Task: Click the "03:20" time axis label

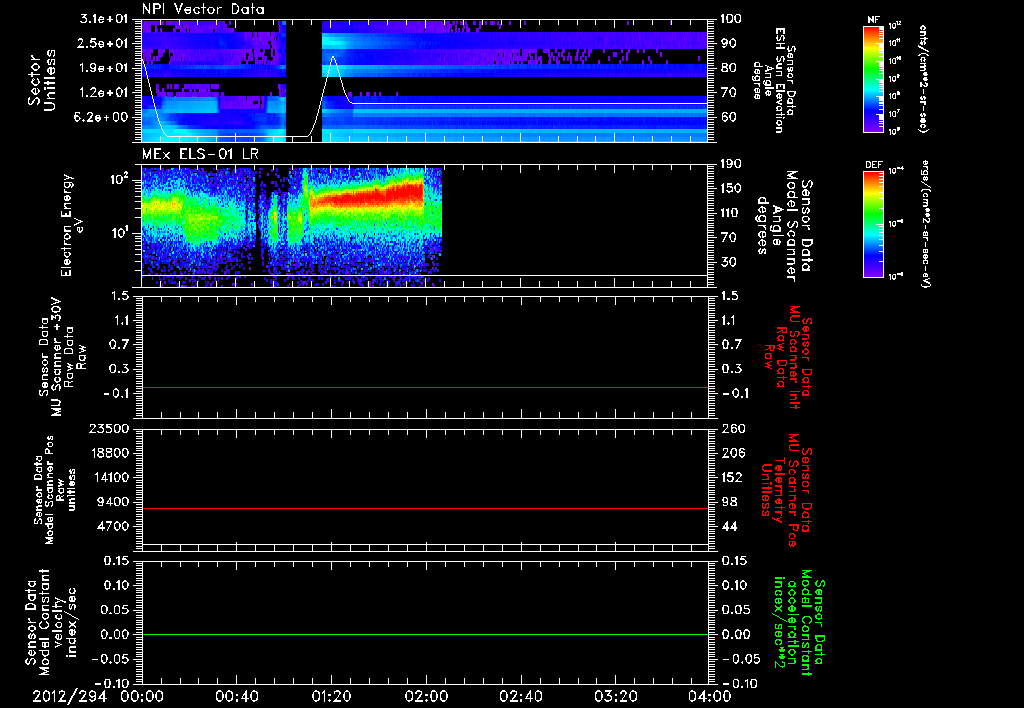Action: [x=615, y=697]
